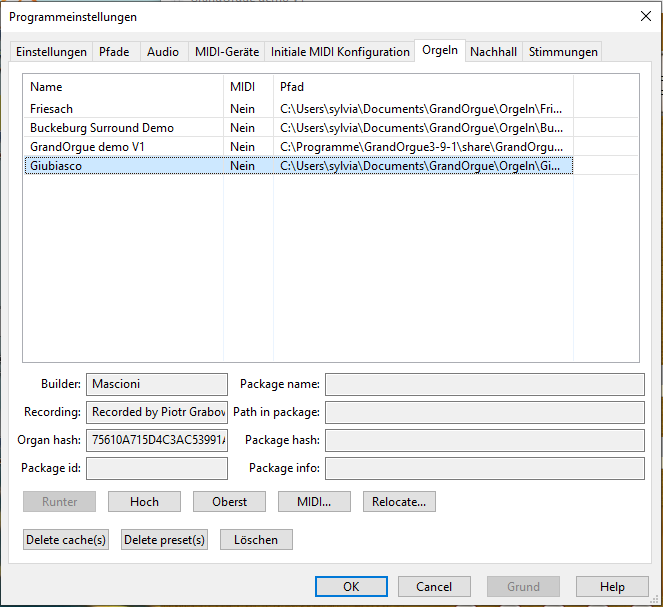Click the Hoch button
The width and height of the screenshot is (663, 607).
coord(143,501)
